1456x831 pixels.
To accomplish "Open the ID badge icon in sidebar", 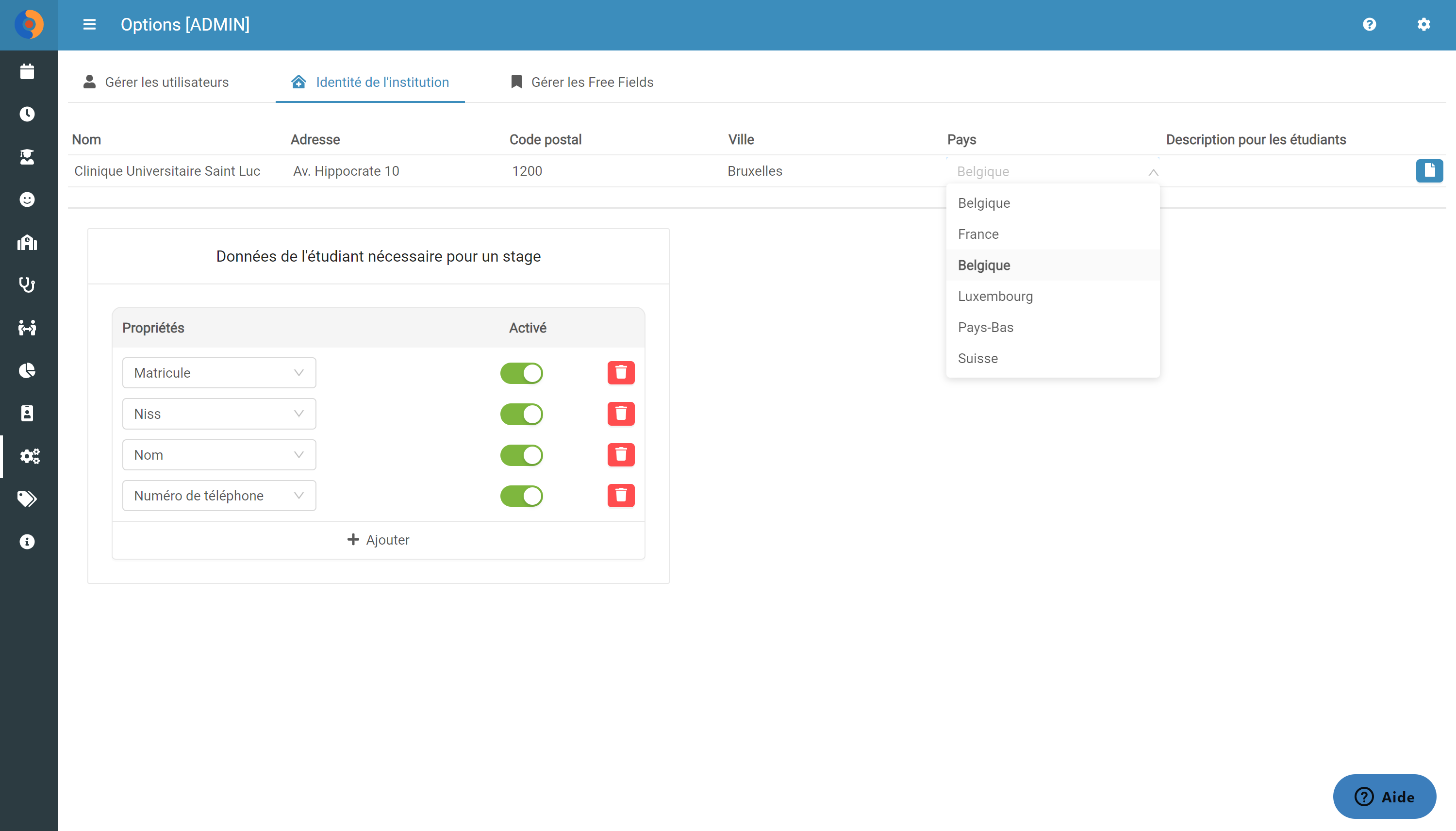I will (x=27, y=413).
